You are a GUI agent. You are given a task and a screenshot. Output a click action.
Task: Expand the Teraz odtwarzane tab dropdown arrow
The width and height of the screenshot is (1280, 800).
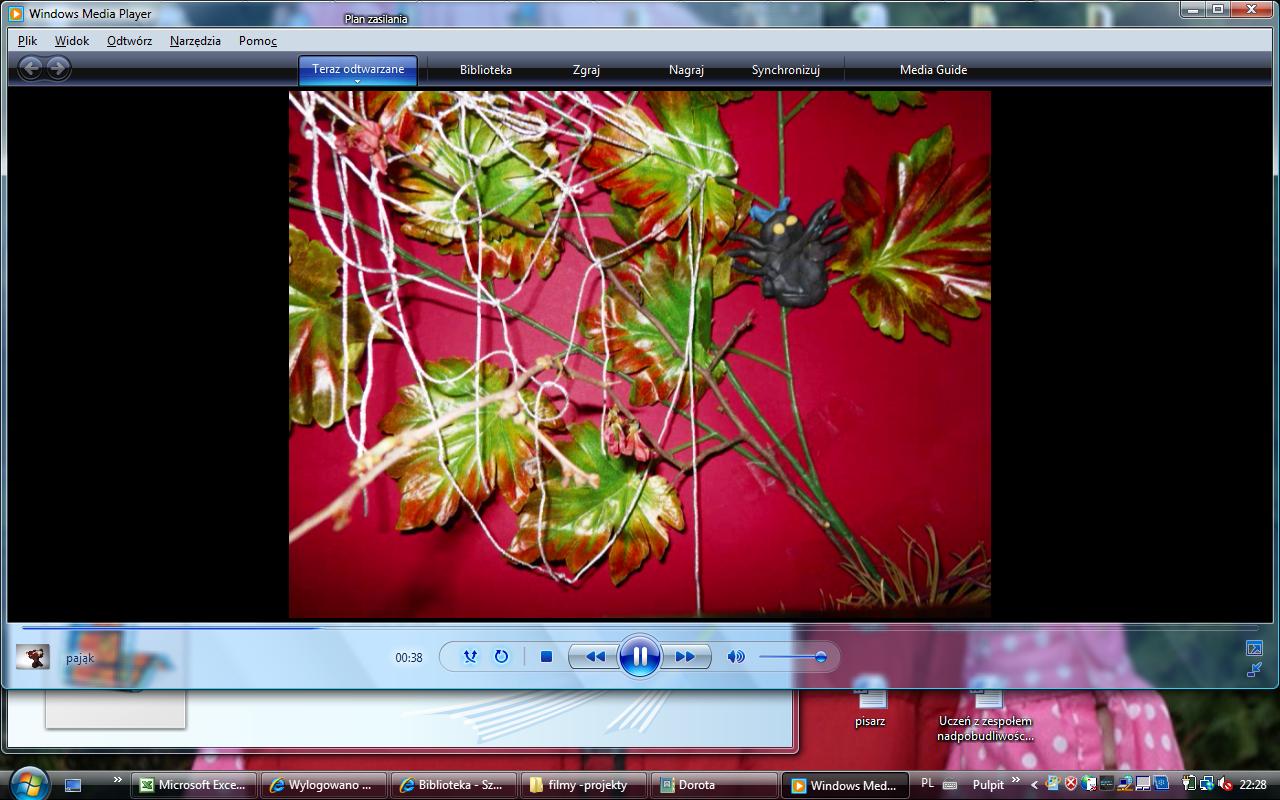click(x=357, y=81)
